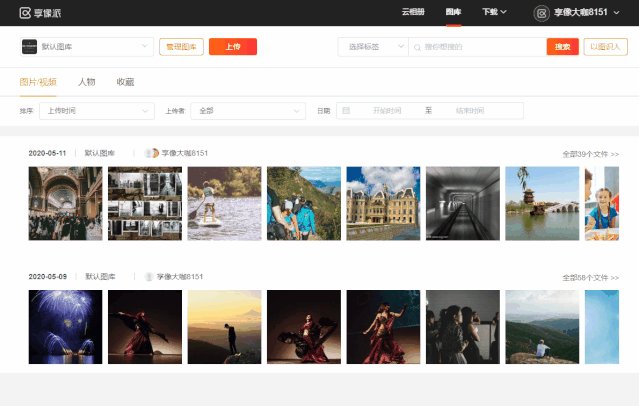Expand the 下载 menu in top bar
Viewport: 639px width, 406px height.
(x=494, y=12)
